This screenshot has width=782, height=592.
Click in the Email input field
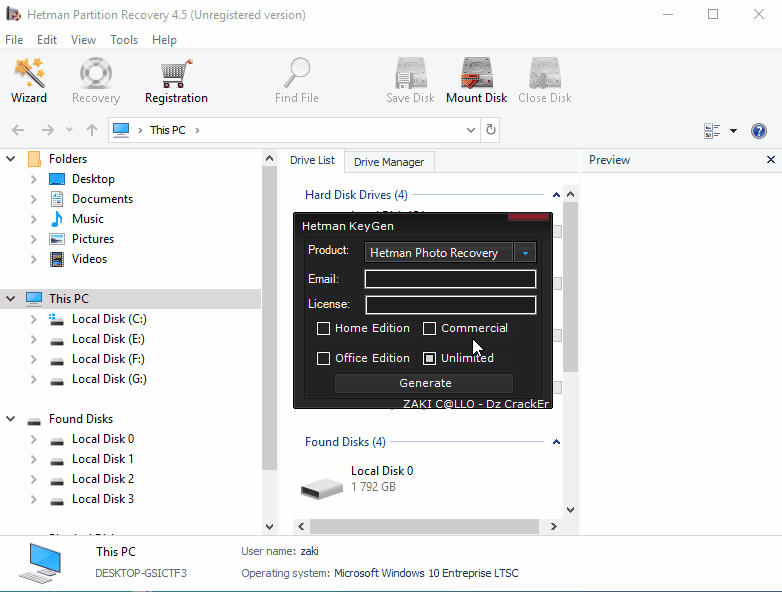(x=450, y=279)
